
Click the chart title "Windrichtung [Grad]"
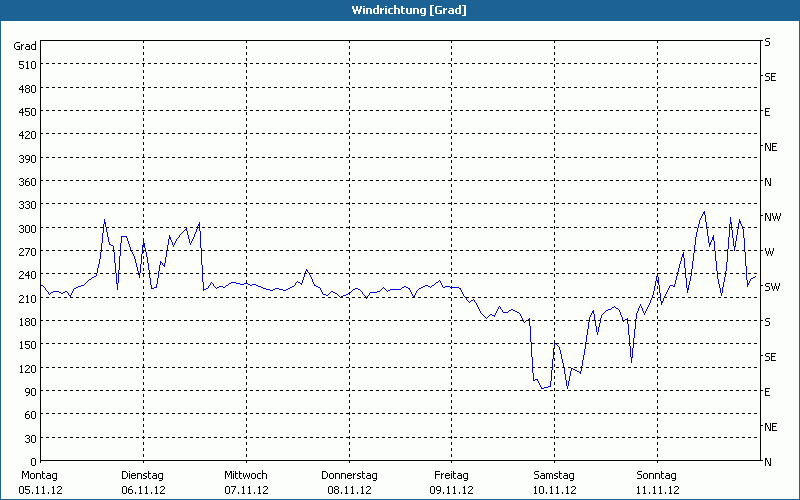tap(409, 10)
